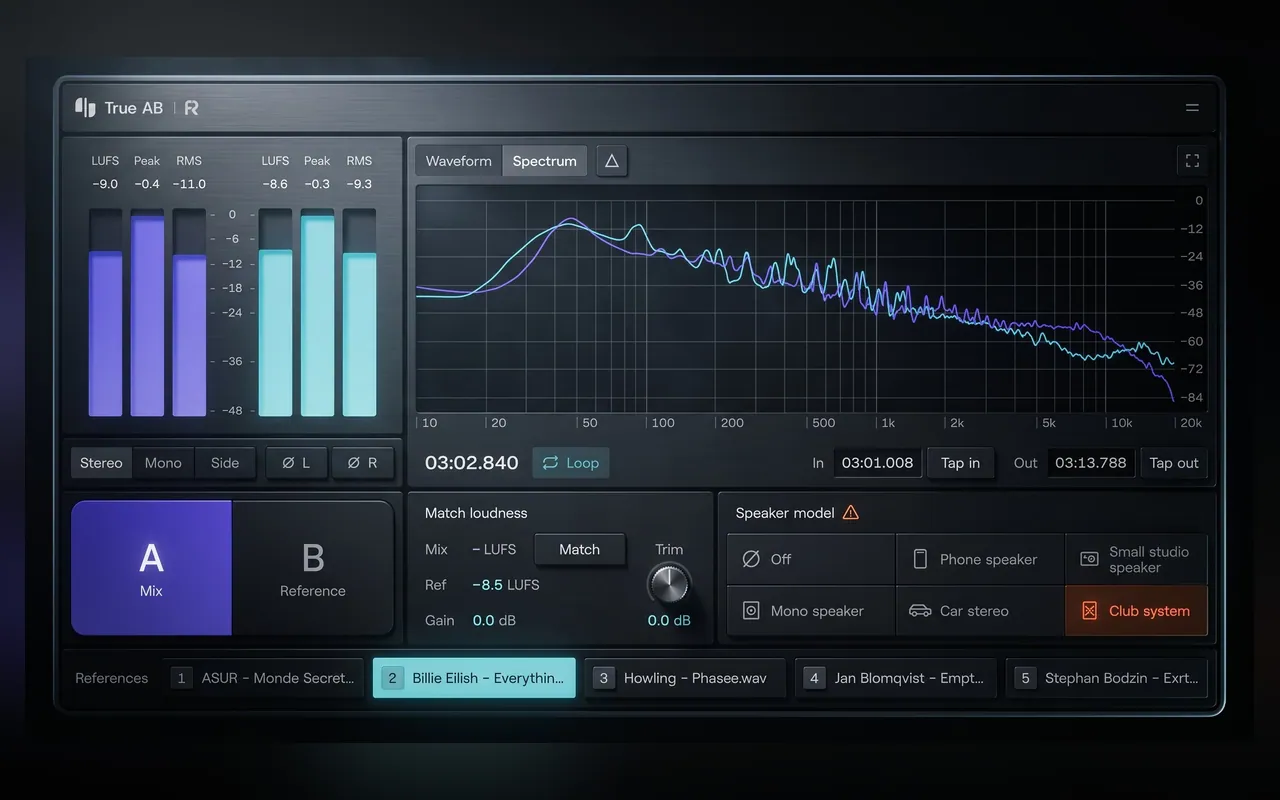Click the Out time field 03:13.788
Screen dimensions: 1280x800
tap(1091, 463)
